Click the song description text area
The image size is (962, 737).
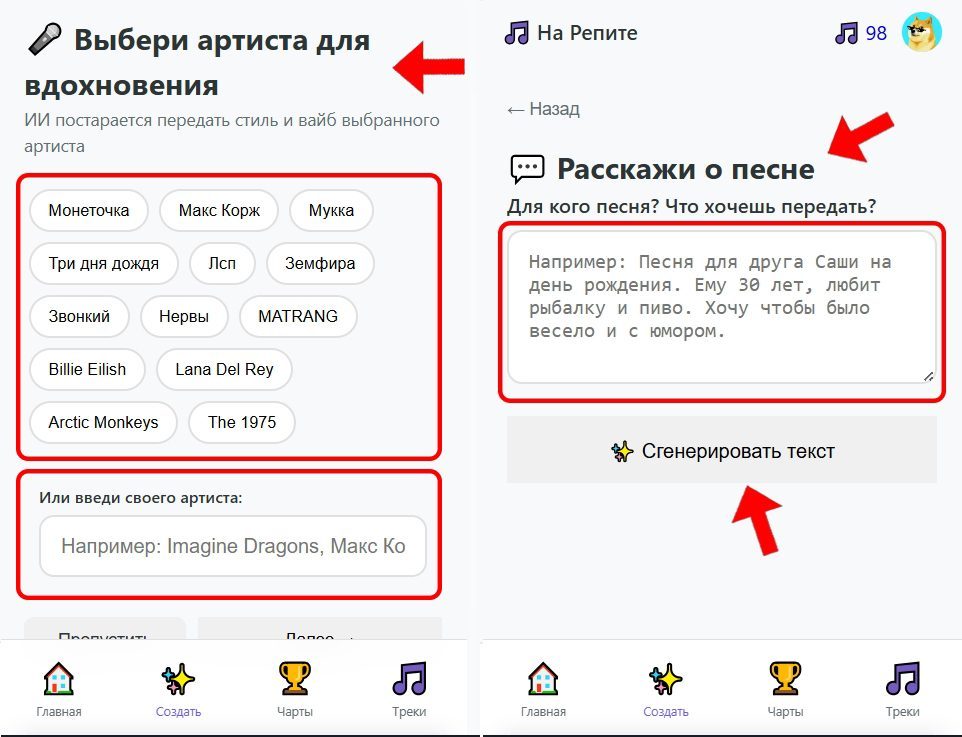[x=720, y=307]
